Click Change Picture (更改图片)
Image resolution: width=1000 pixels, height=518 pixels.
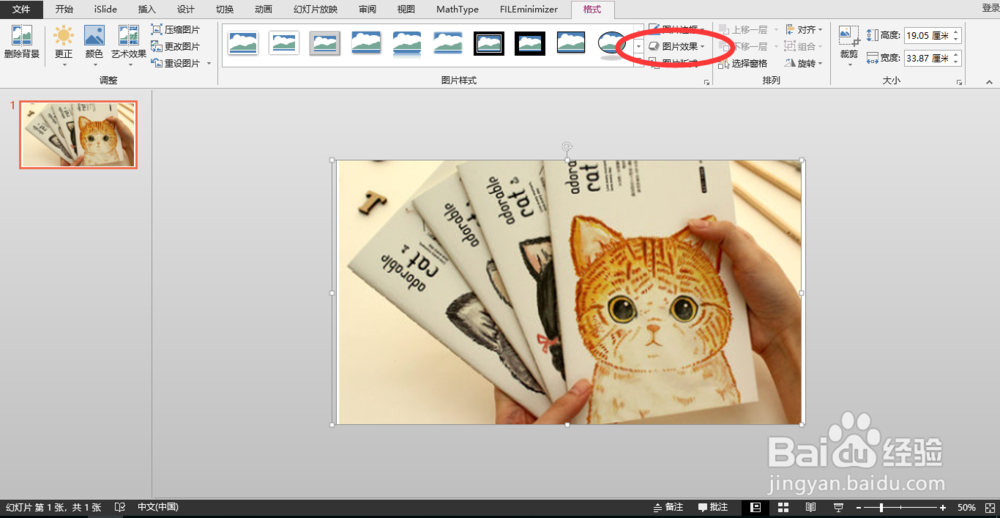tap(176, 47)
